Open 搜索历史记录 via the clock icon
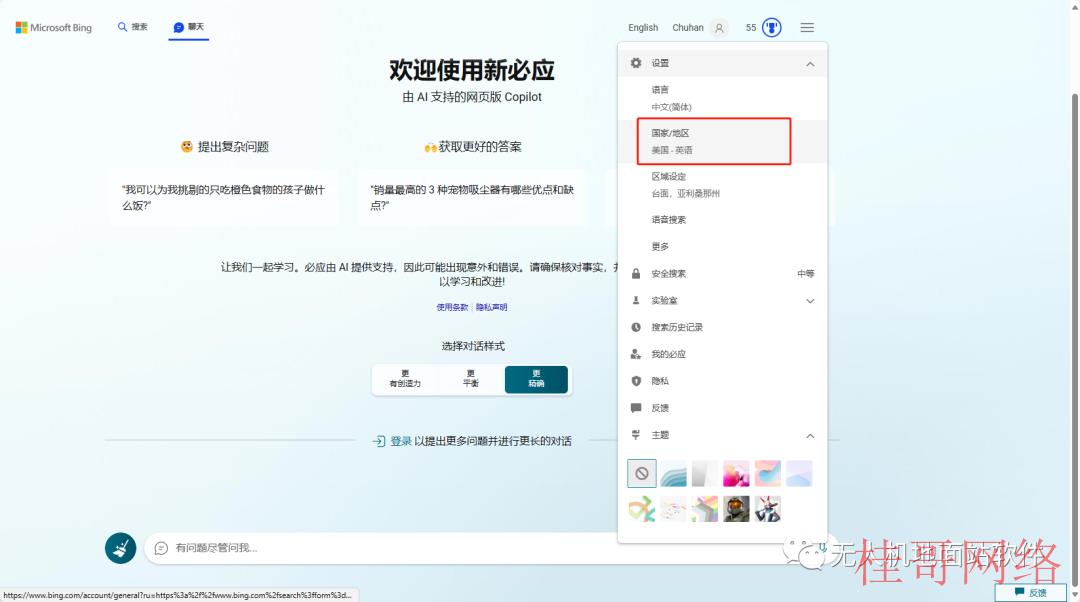Screen dimensions: 1080x602 pos(636,327)
